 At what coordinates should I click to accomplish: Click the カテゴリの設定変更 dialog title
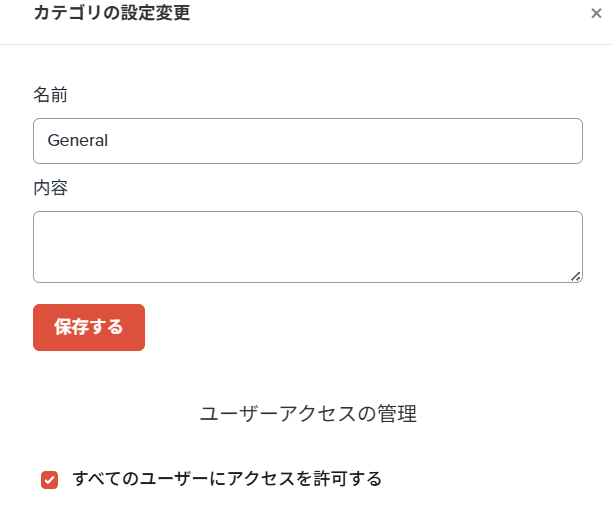point(111,14)
